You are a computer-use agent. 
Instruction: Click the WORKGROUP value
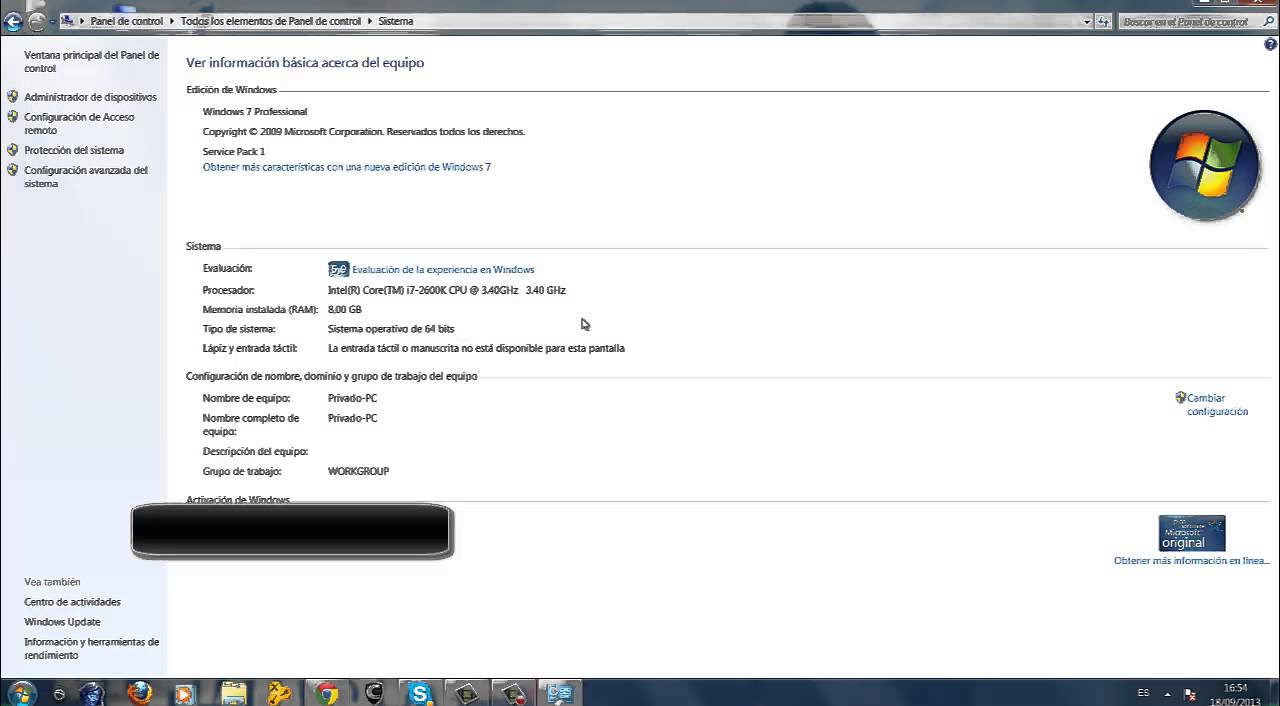point(358,471)
